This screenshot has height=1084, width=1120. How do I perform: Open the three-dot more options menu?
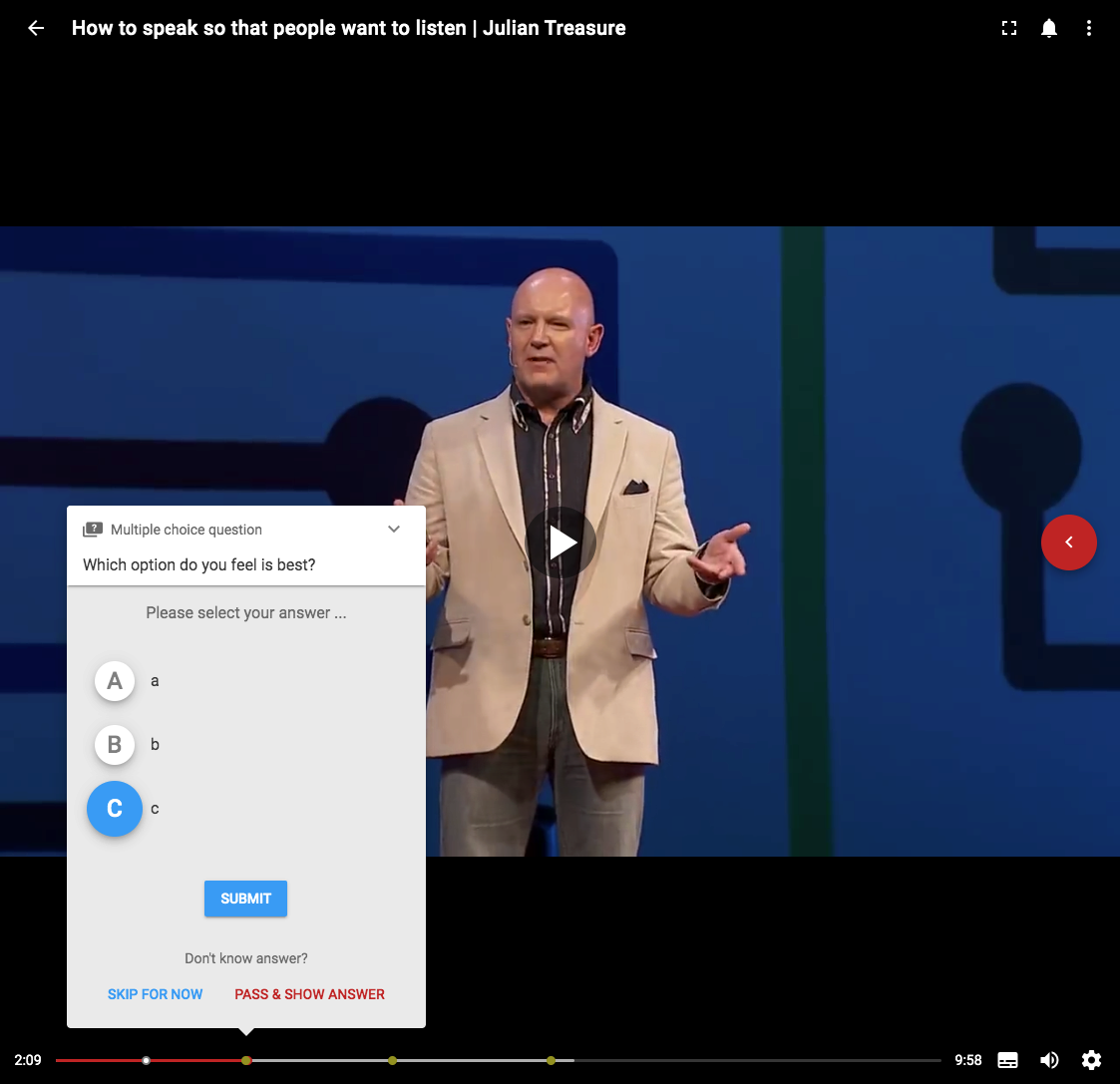click(x=1088, y=28)
